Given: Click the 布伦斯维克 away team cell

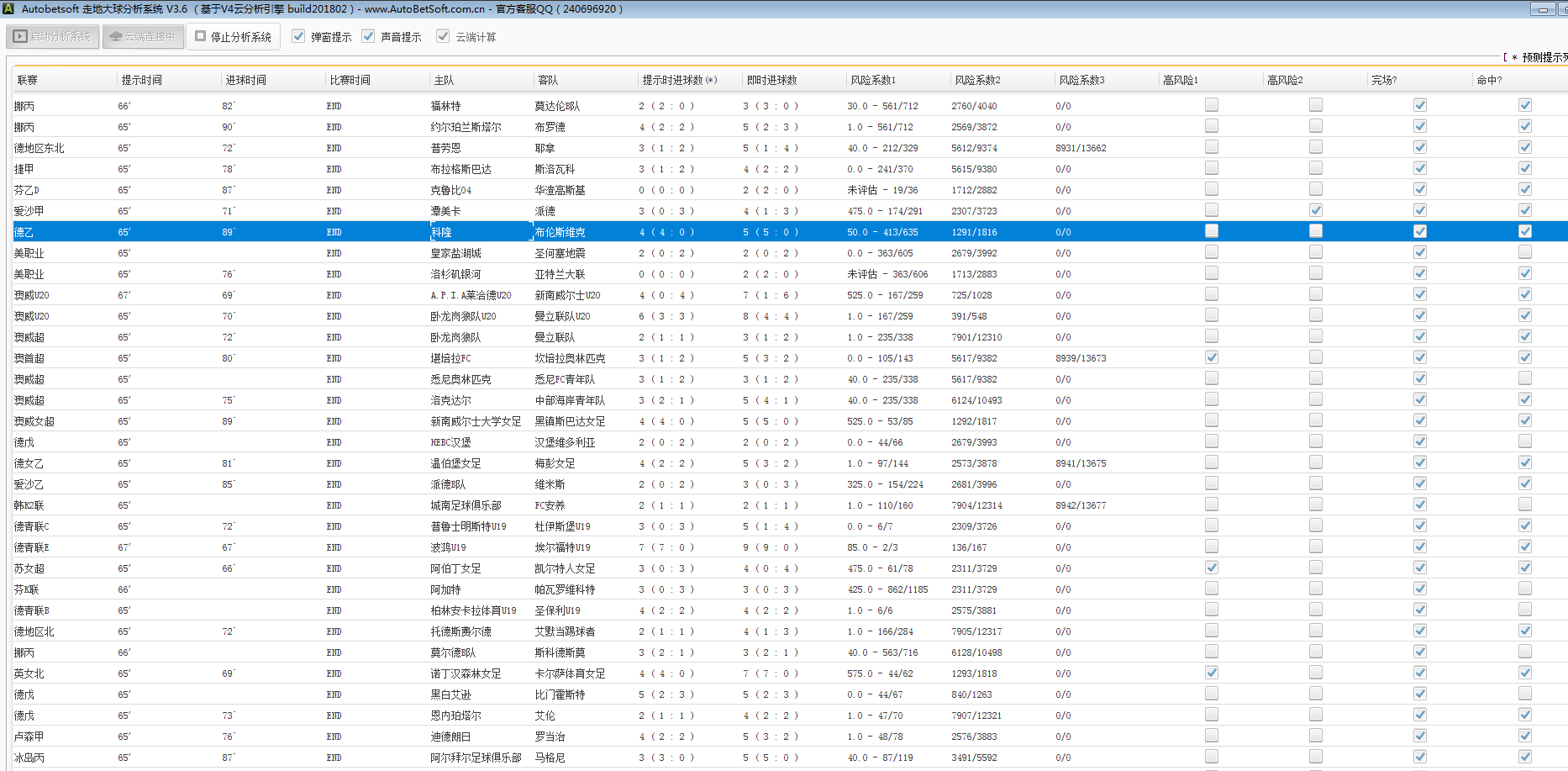Looking at the screenshot, I should (x=560, y=232).
